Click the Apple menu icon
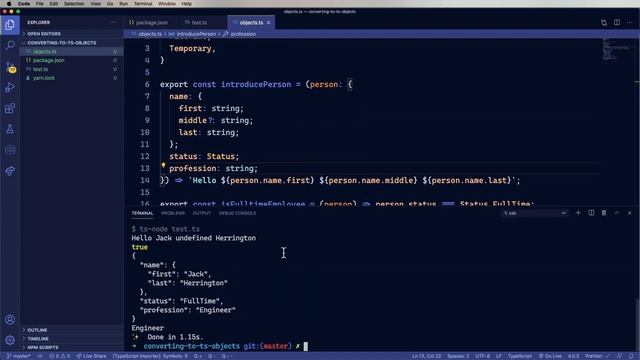 9,4
